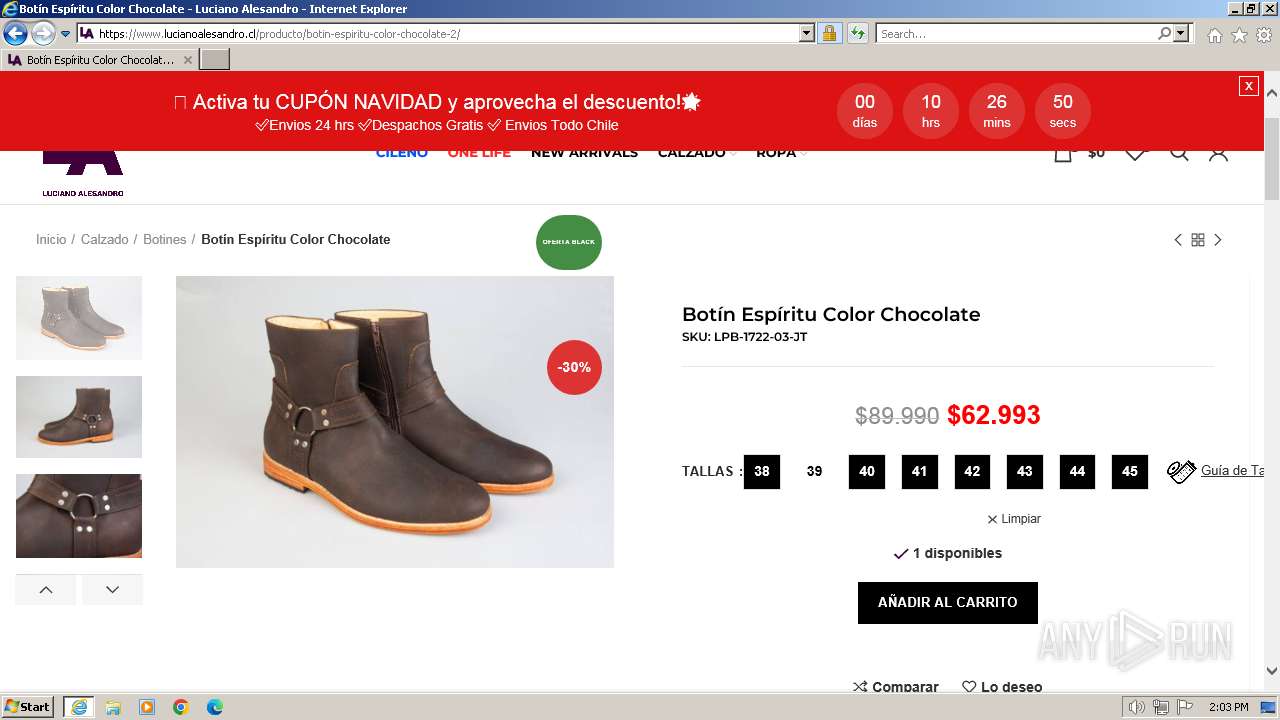Go to previous product arrow
The image size is (1280, 720).
pyautogui.click(x=1178, y=240)
